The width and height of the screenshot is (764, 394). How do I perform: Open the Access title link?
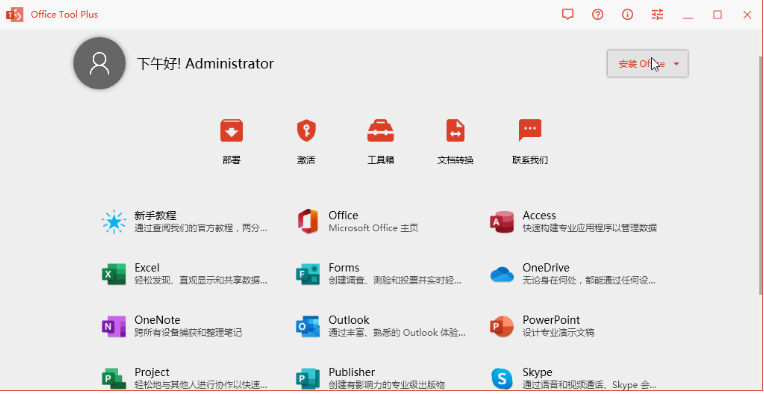(x=539, y=215)
